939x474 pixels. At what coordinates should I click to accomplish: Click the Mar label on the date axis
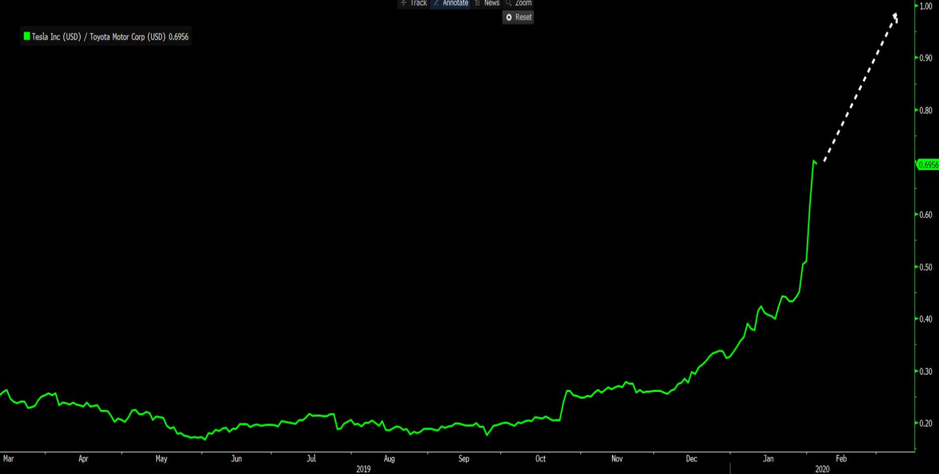[8, 459]
